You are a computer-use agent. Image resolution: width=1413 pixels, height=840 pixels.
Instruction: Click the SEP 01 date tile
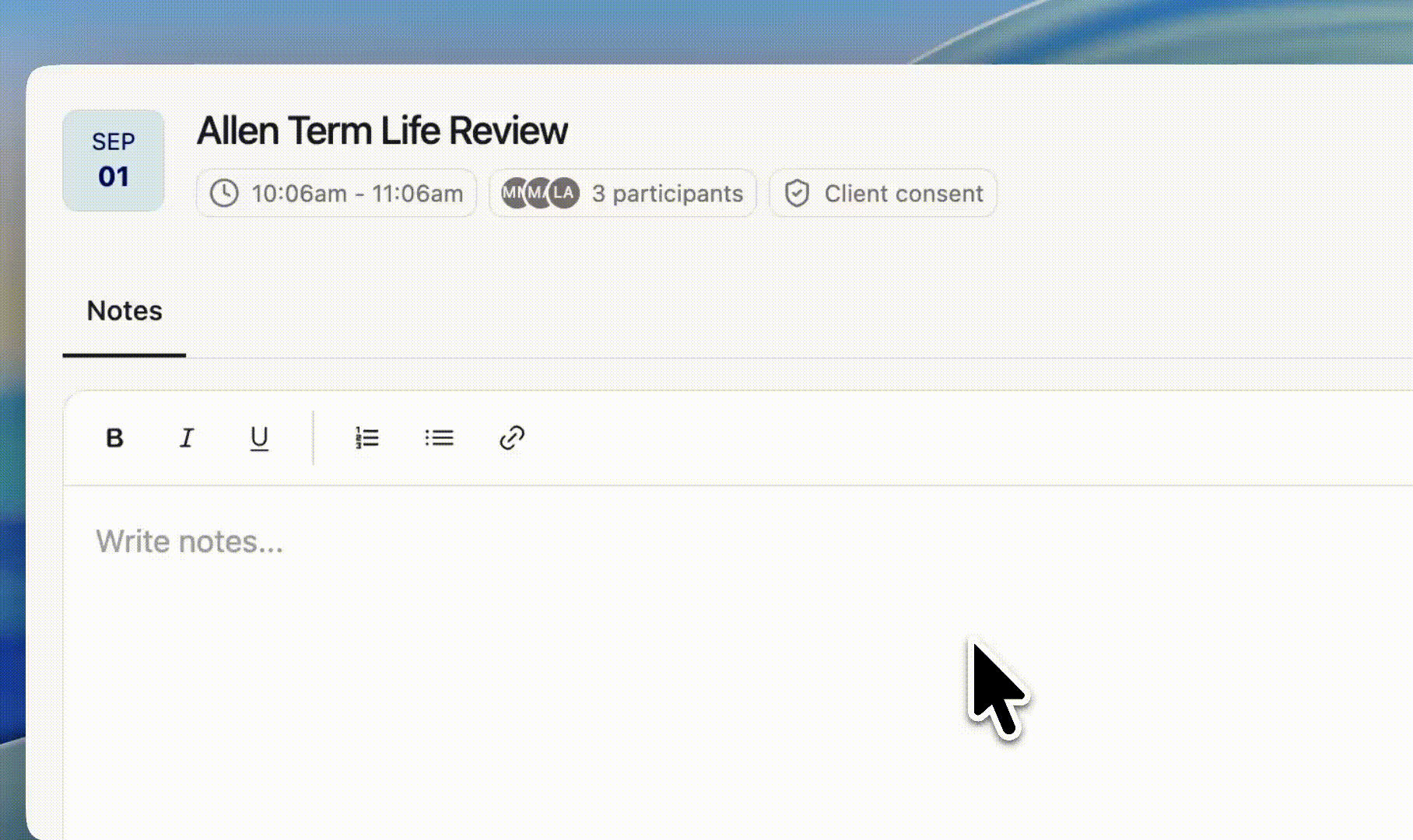click(114, 160)
